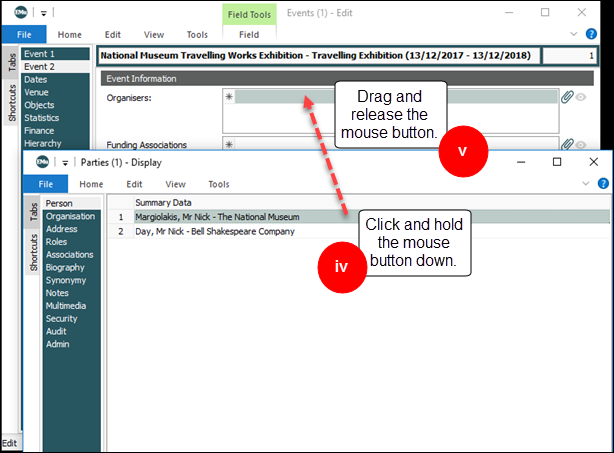Open quick access dropdown in Parties title bar
The height and width of the screenshot is (453, 614).
pyautogui.click(x=66, y=163)
